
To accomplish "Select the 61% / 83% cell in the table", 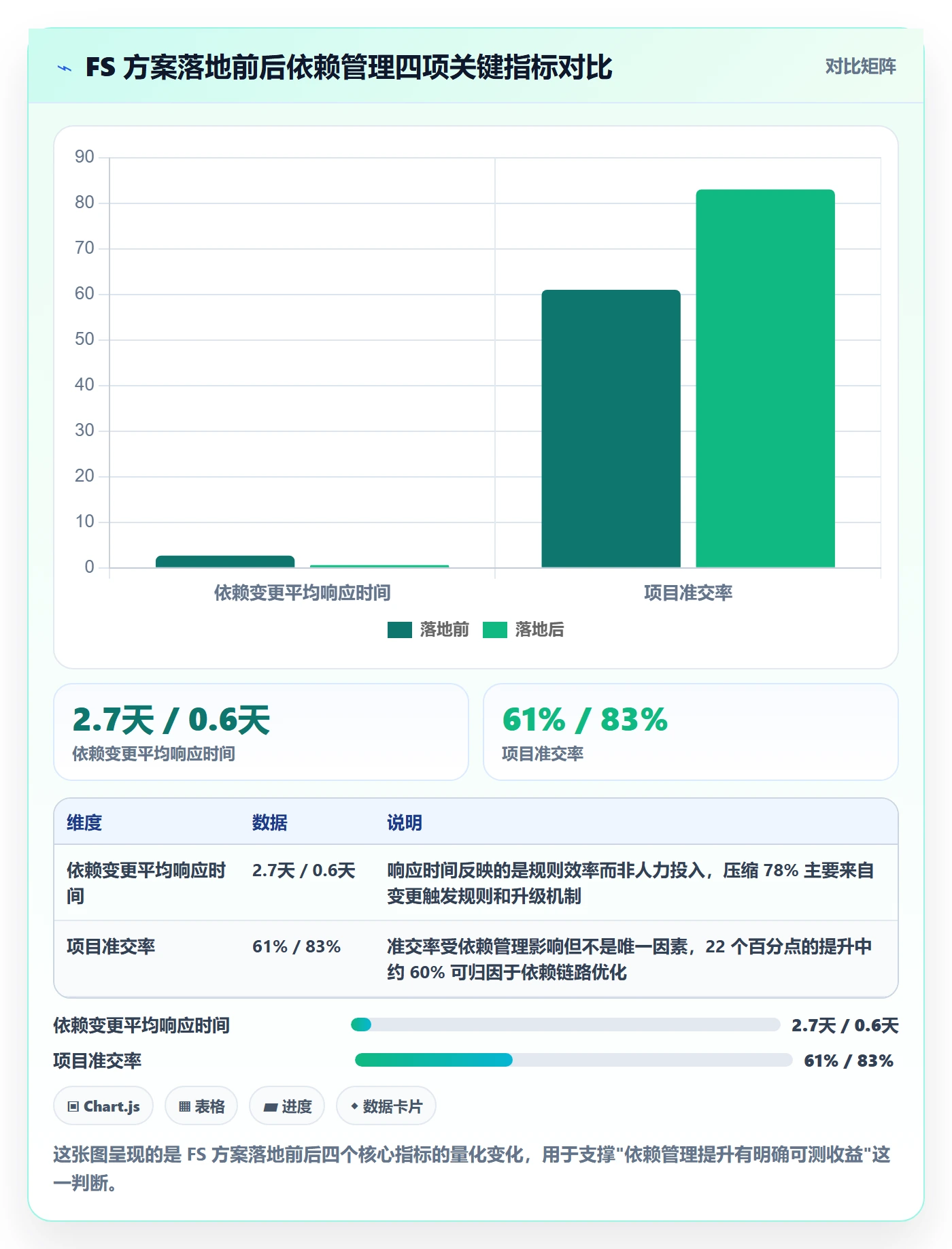I will click(x=296, y=946).
